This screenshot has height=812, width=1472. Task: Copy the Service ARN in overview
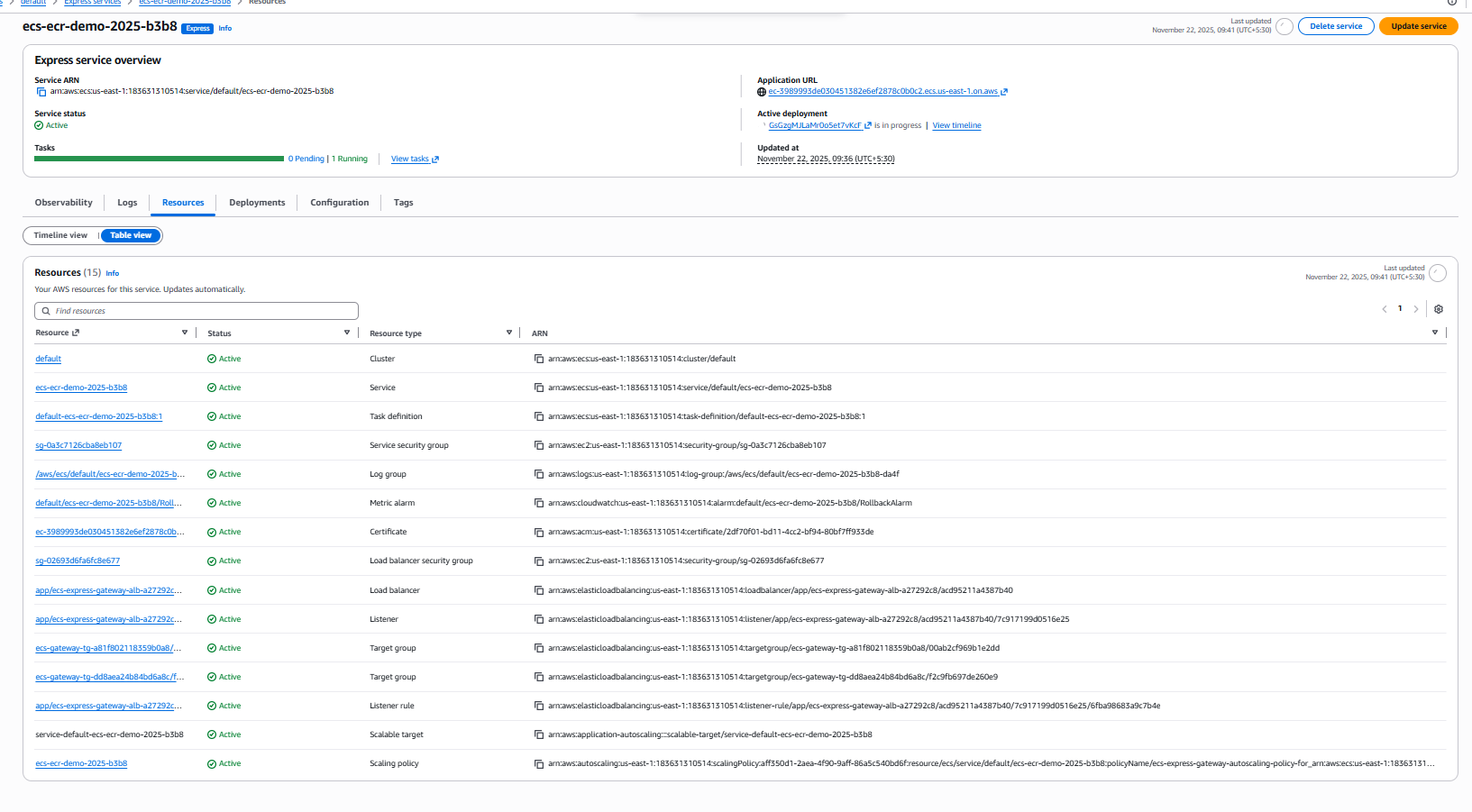click(41, 92)
